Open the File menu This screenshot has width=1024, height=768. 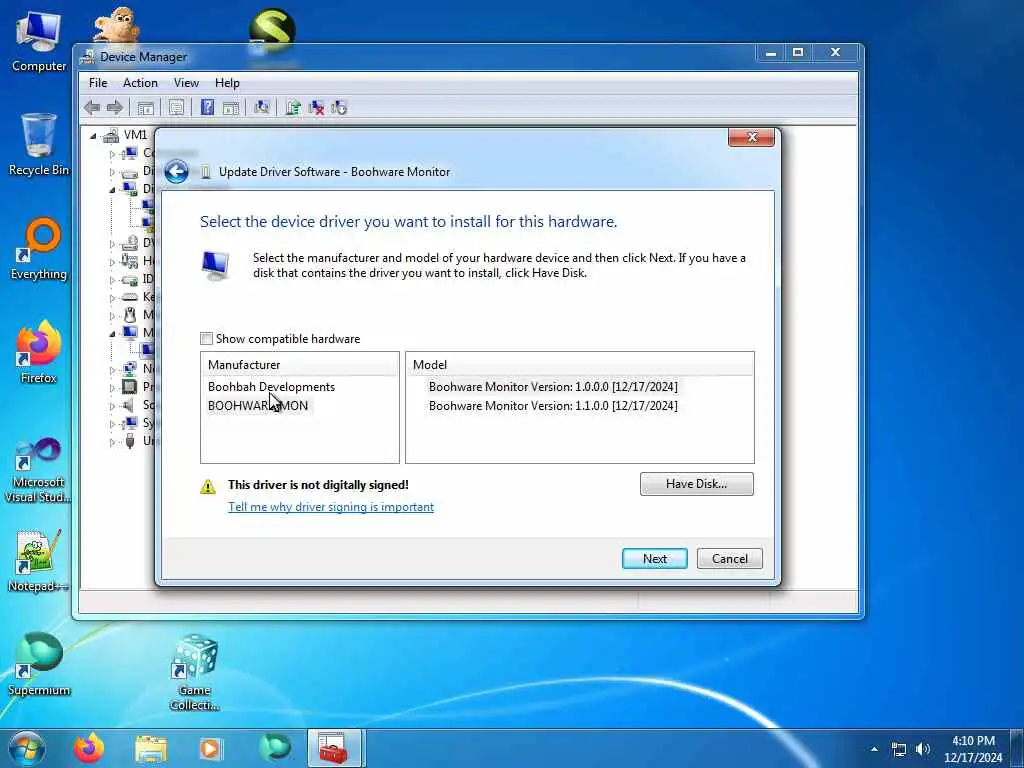(98, 83)
